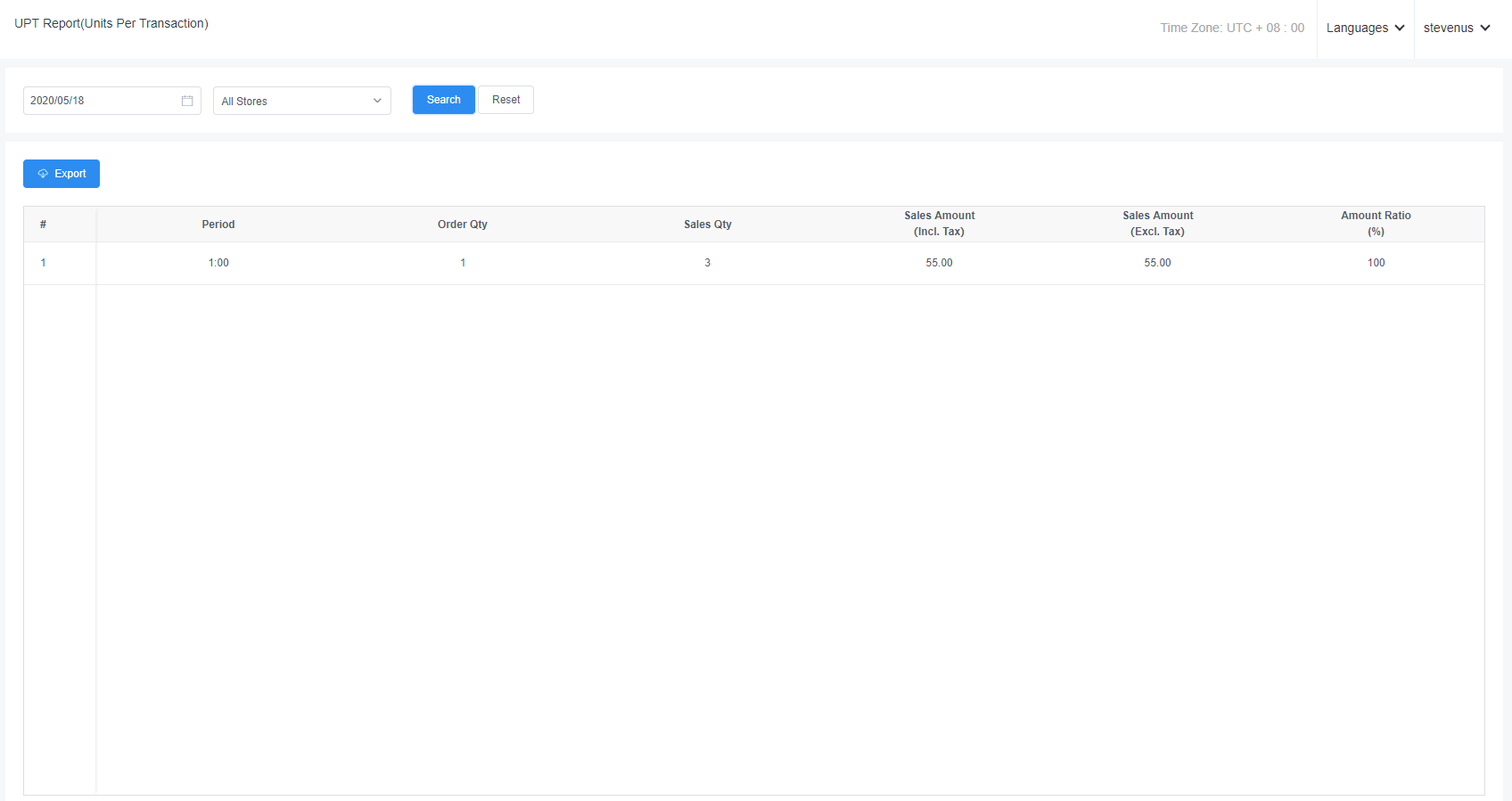Click the 1:00 period cell
This screenshot has width=1512, height=801.
click(x=218, y=263)
